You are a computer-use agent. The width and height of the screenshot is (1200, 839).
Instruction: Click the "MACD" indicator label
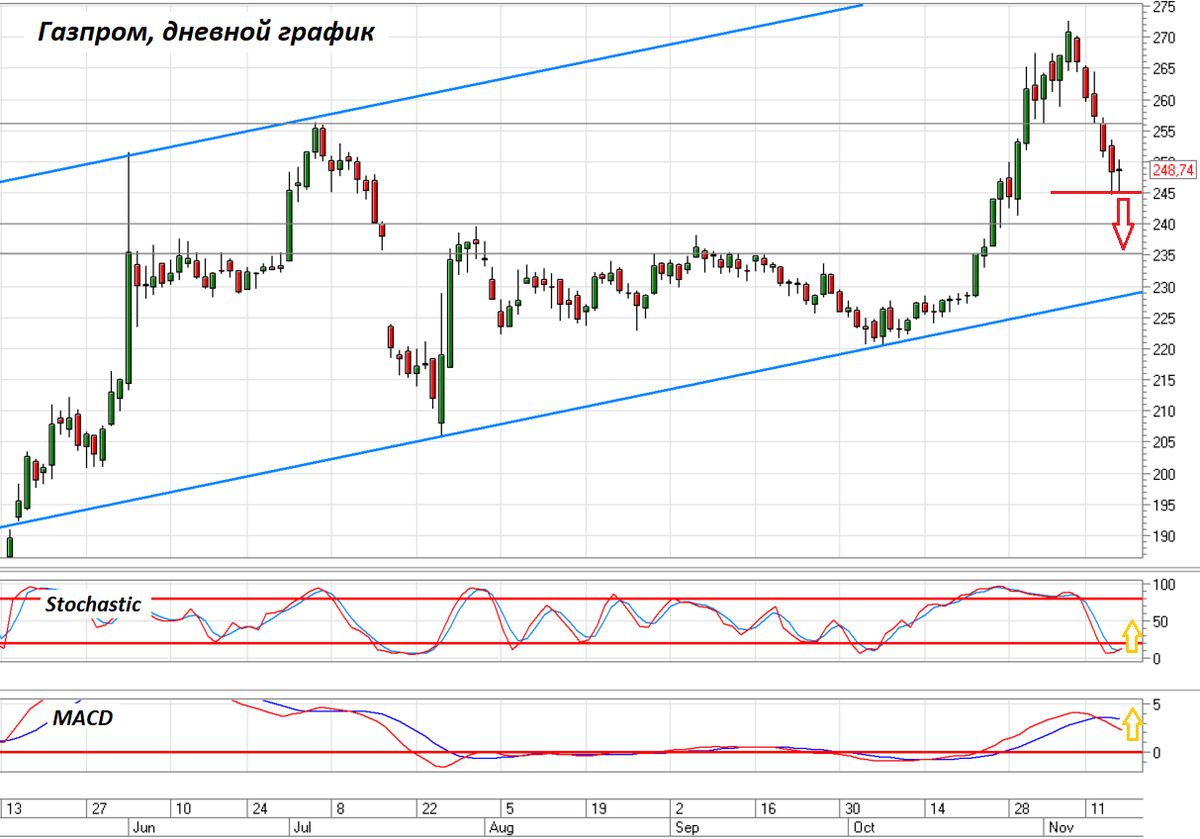click(x=82, y=717)
